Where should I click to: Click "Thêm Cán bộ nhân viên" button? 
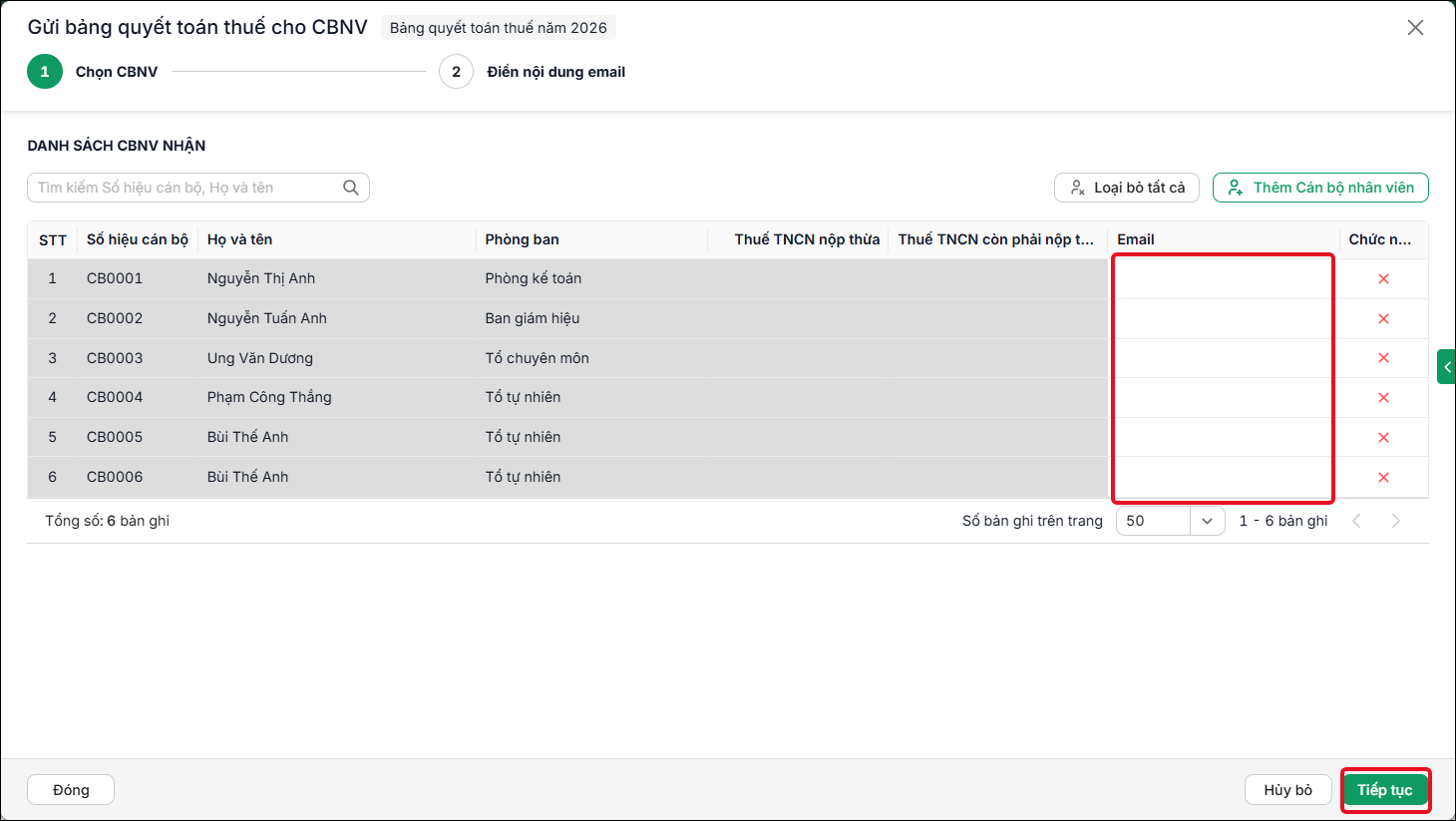click(1320, 188)
